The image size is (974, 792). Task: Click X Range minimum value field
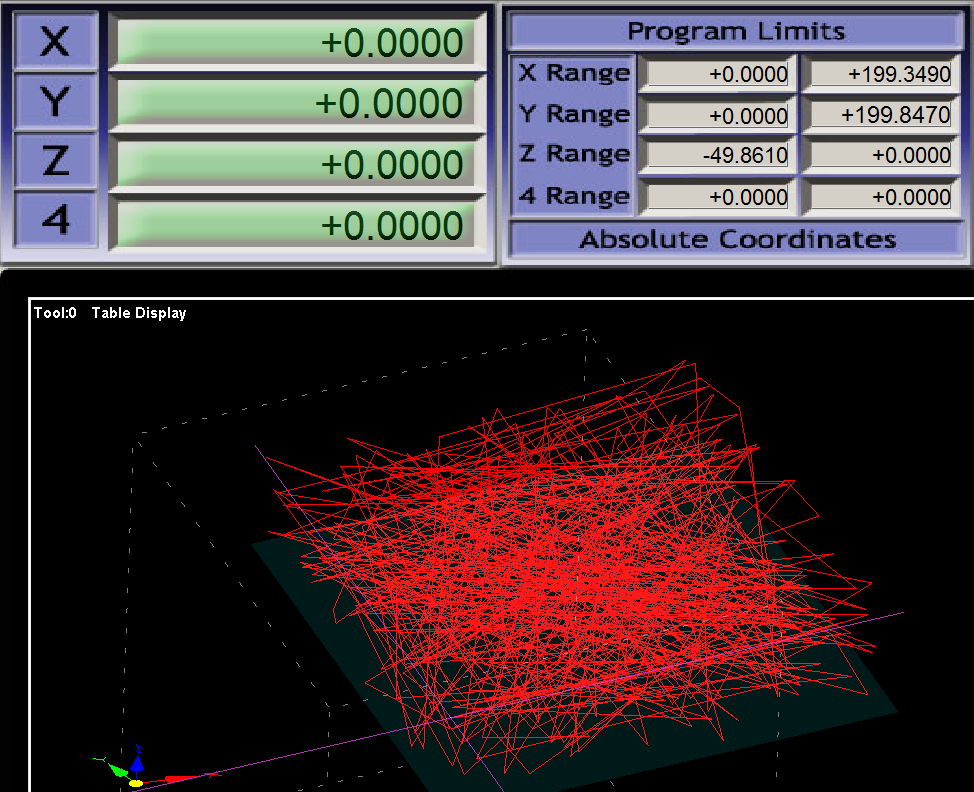click(716, 74)
